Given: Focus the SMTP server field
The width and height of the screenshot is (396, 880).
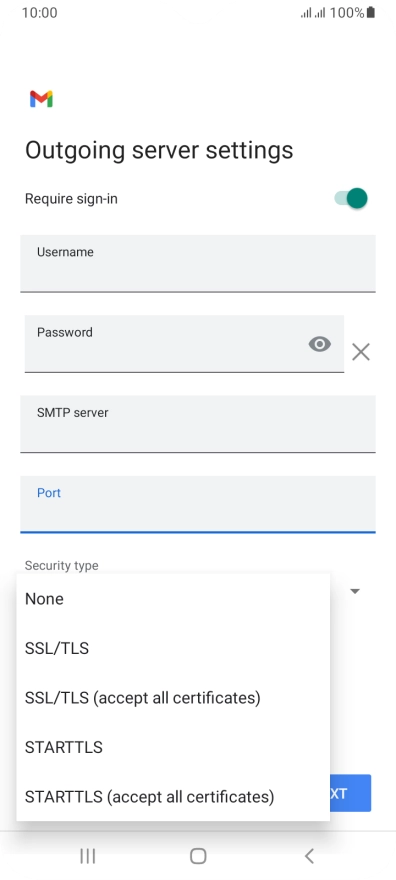Looking at the screenshot, I should pos(198,424).
